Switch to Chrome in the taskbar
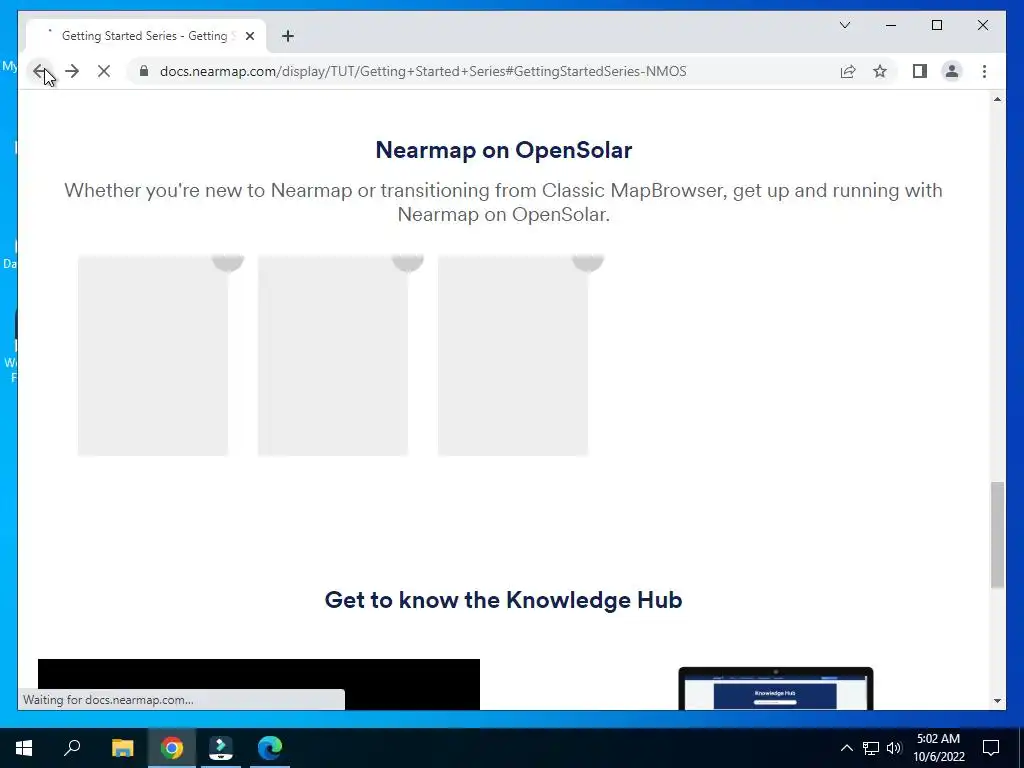The image size is (1024, 768). pyautogui.click(x=172, y=748)
